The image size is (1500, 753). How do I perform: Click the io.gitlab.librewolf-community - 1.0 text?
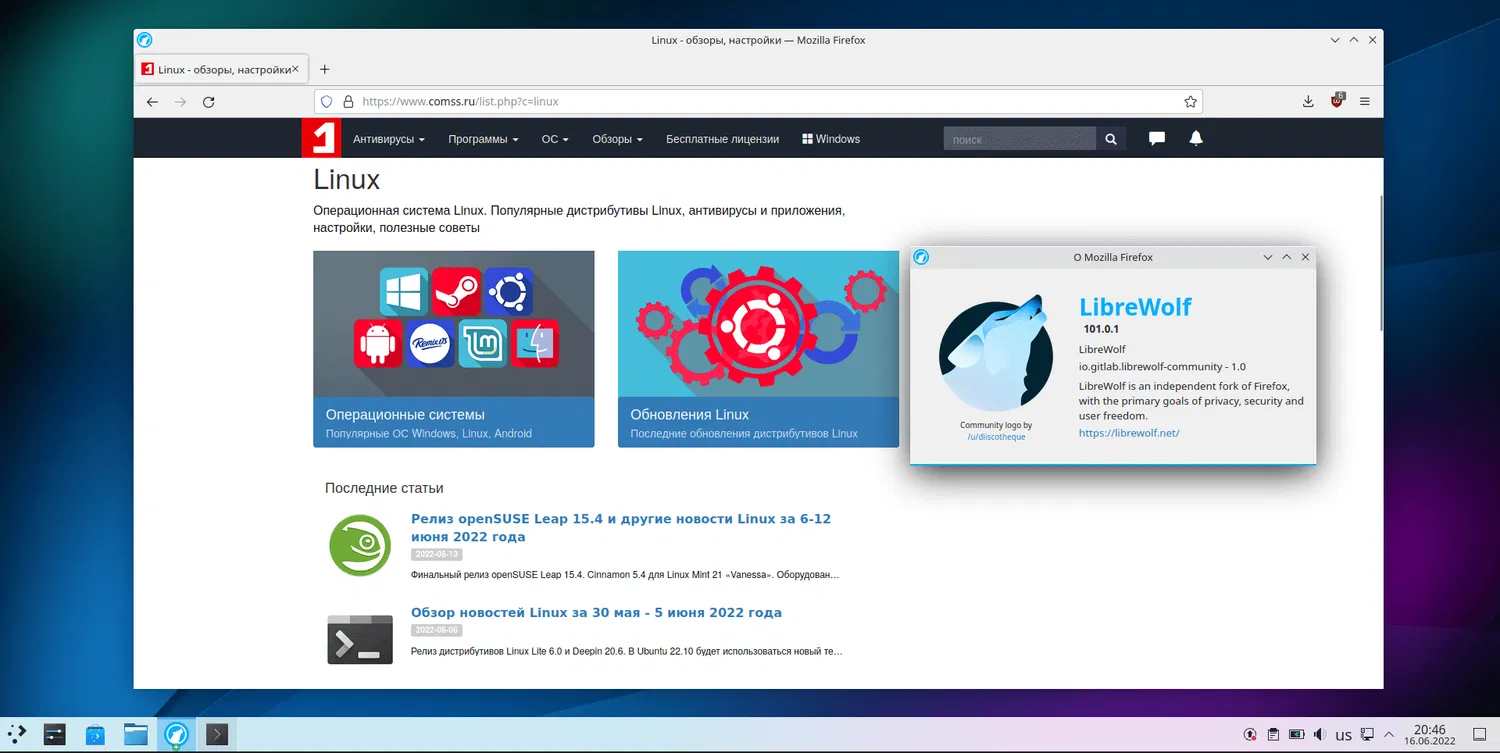pos(1162,367)
